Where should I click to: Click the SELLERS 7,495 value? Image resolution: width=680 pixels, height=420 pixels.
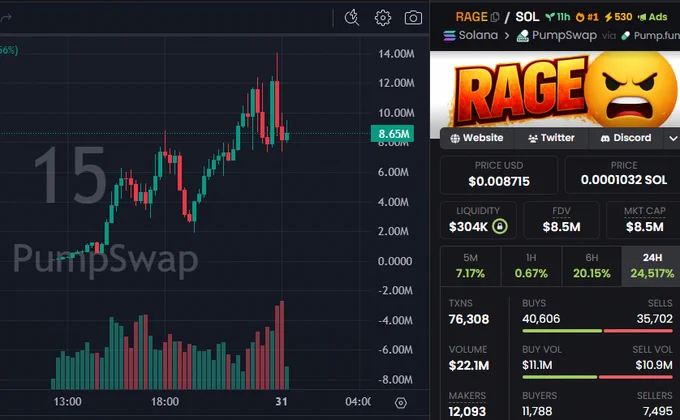coord(657,411)
